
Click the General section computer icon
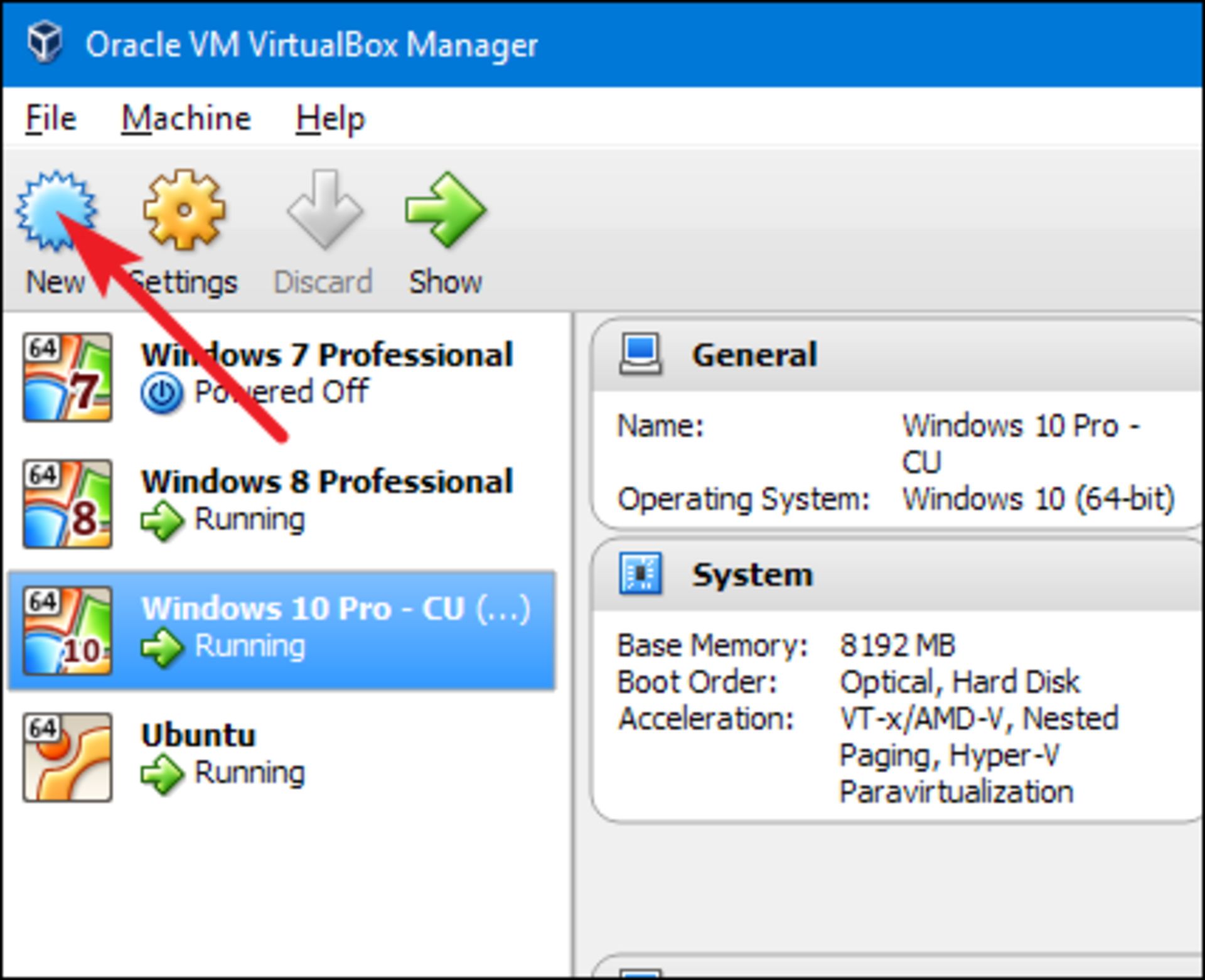[640, 354]
